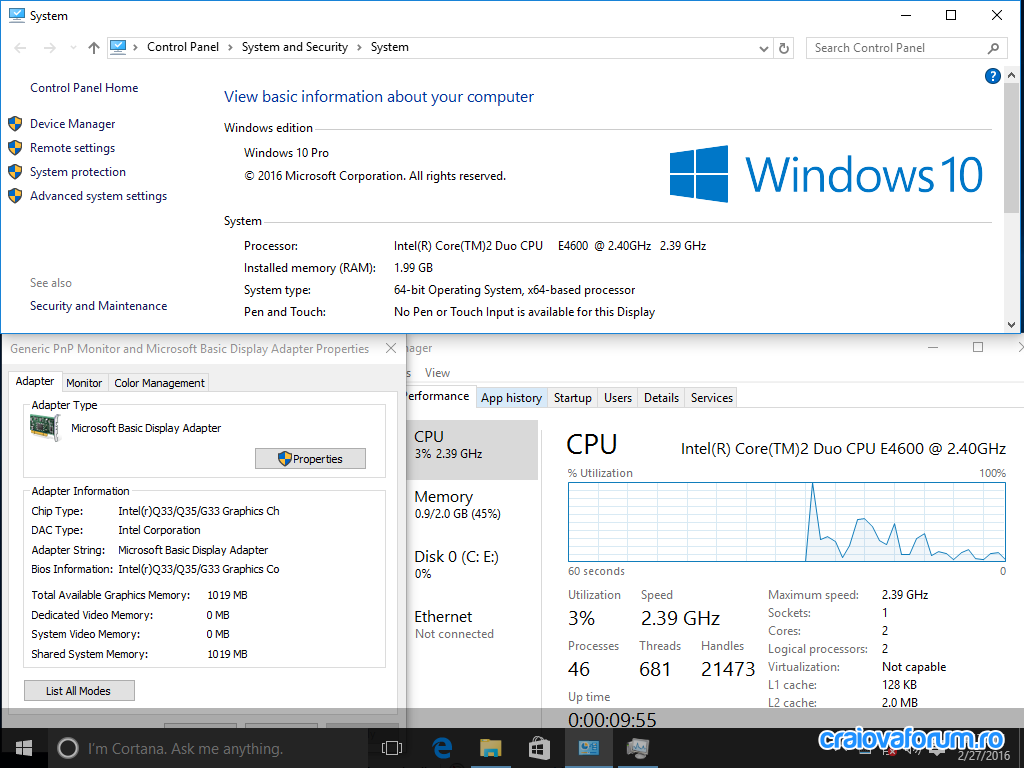Click 'Not capable' virtualization value
The width and height of the screenshot is (1024, 768).
click(914, 667)
